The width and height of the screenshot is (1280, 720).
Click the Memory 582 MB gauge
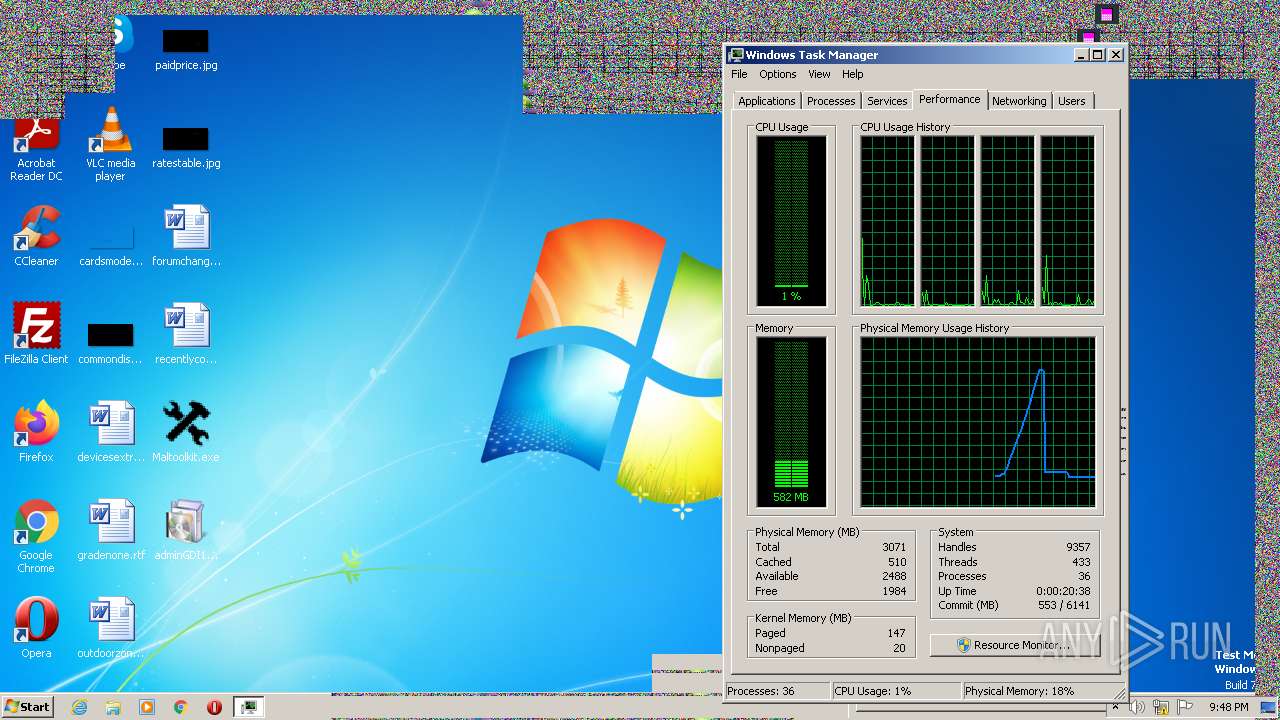791,422
